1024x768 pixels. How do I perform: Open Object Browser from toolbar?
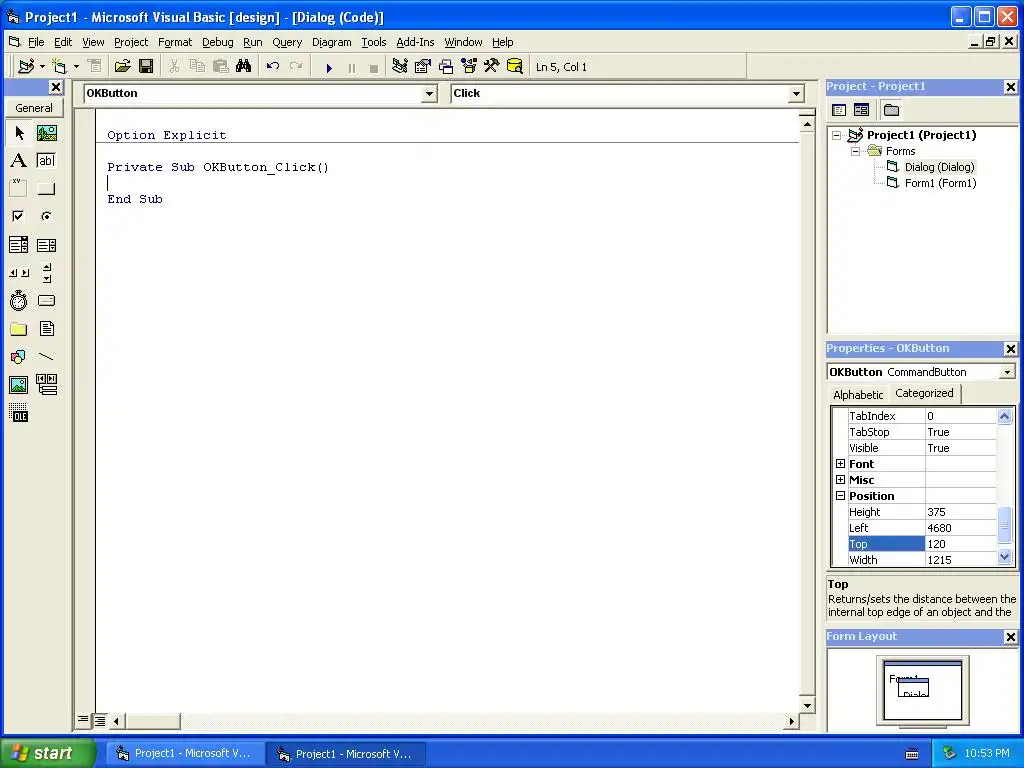click(469, 67)
